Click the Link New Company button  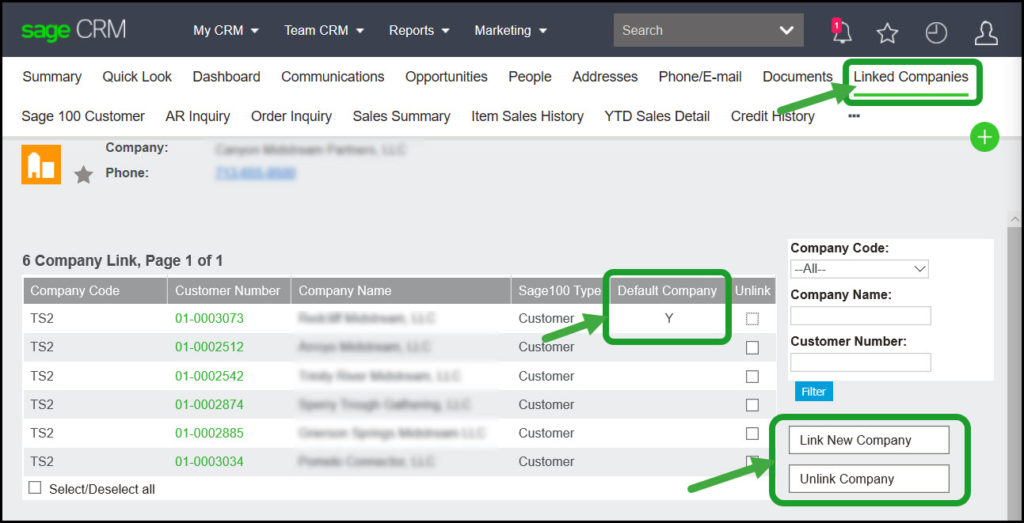[x=869, y=440]
